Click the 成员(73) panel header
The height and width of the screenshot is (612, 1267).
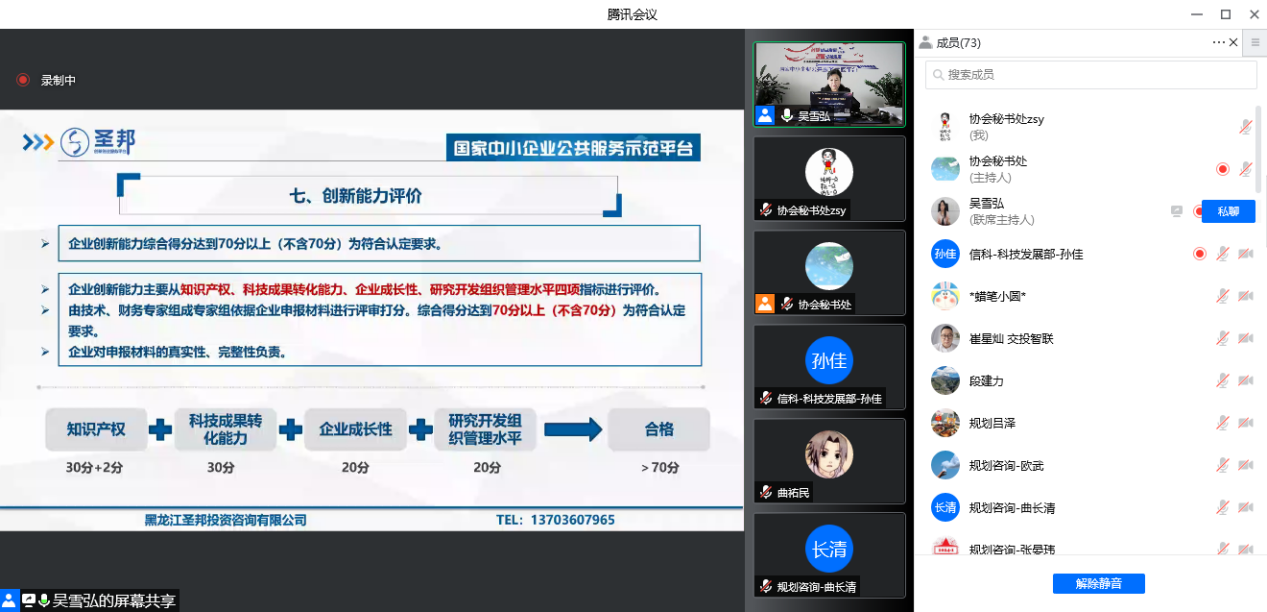tap(957, 42)
